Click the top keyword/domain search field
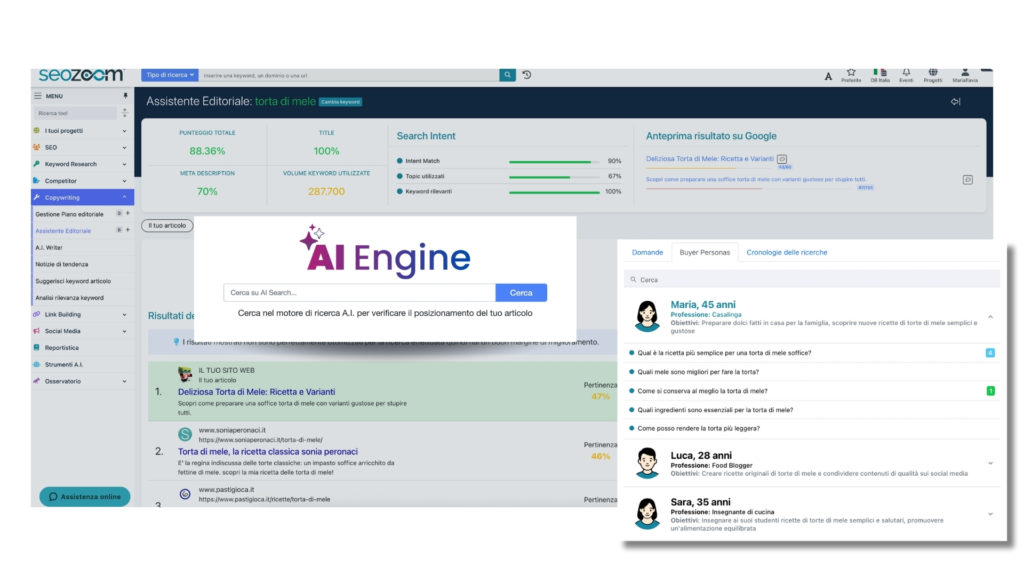 point(349,75)
